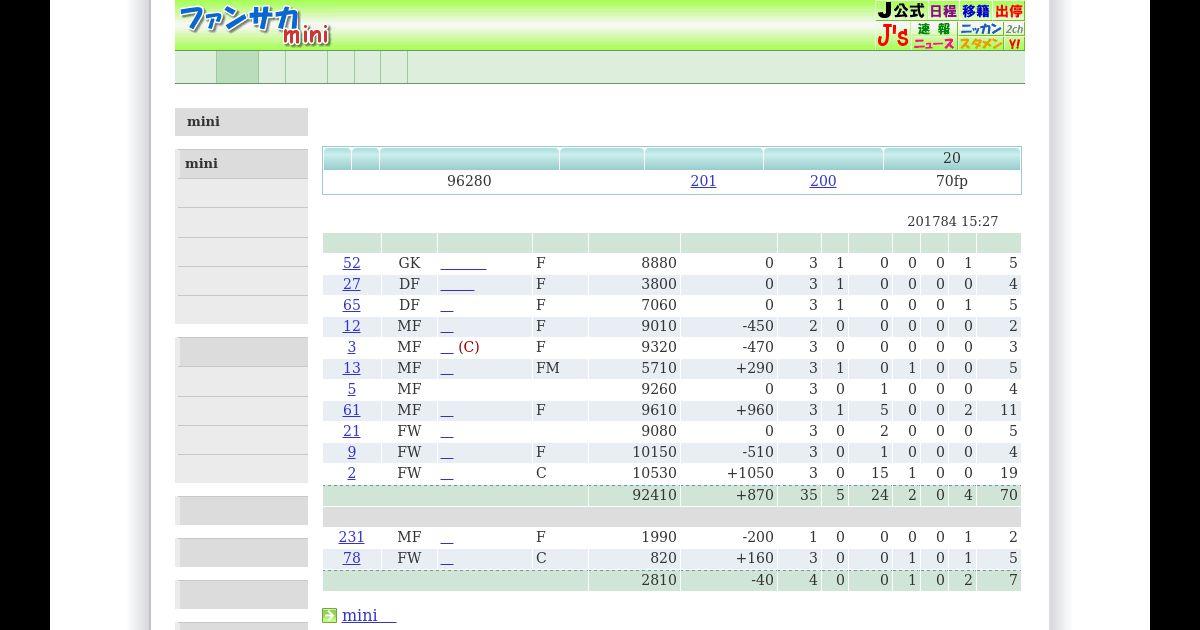This screenshot has height=630, width=1200.
Task: Open player number 9 link
Action: pos(351,452)
